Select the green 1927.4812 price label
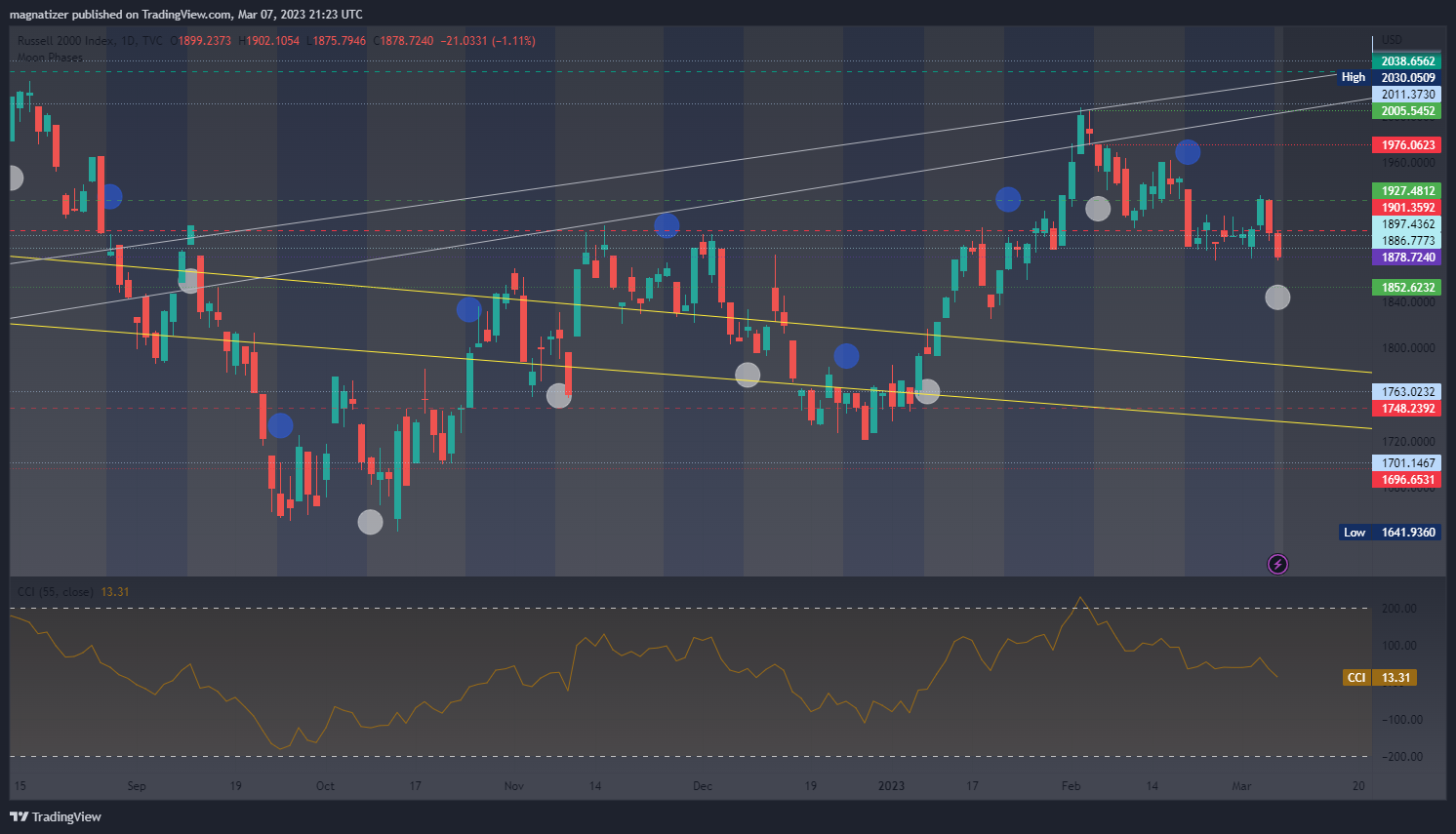The width and height of the screenshot is (1456, 834). [1406, 191]
